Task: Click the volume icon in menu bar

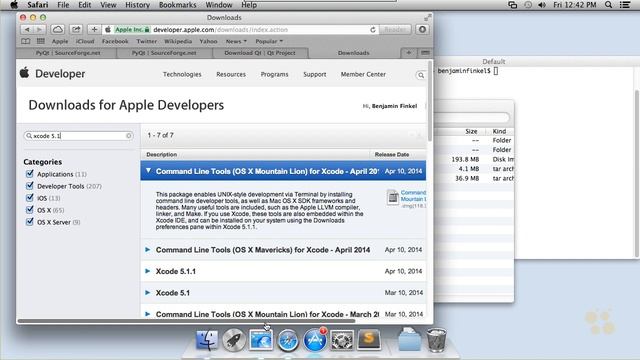Action: [x=542, y=5]
